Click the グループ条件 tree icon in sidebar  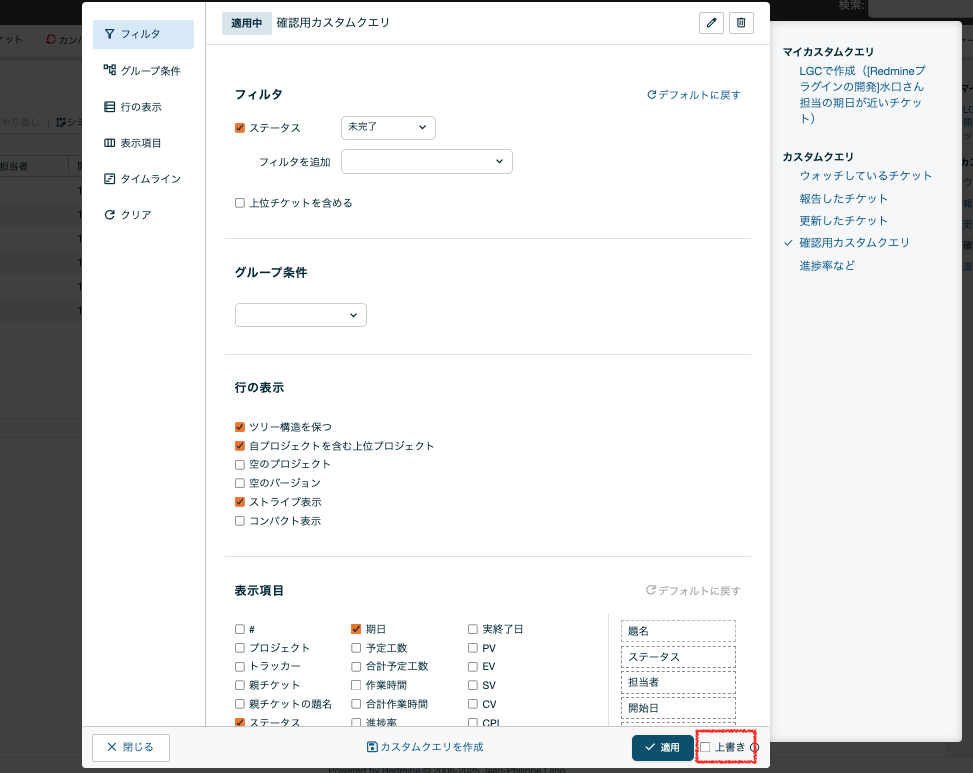pos(110,70)
